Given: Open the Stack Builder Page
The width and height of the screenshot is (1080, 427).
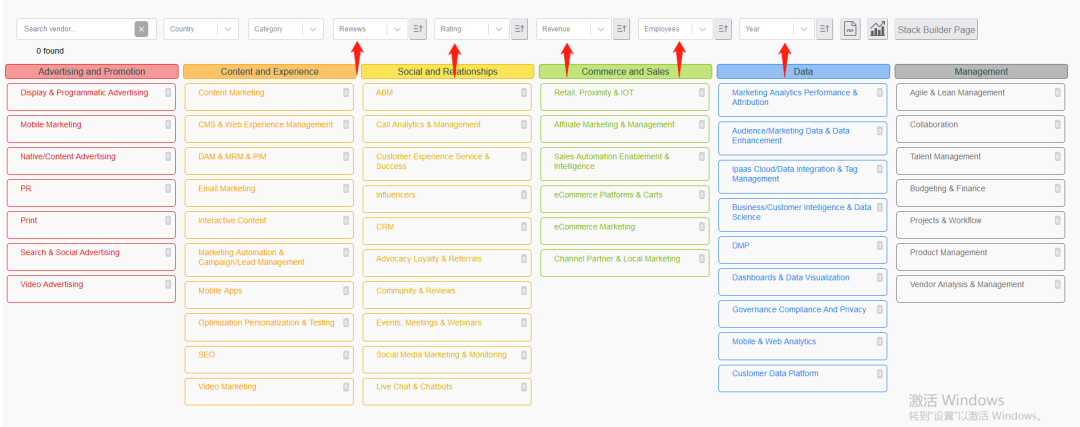Looking at the screenshot, I should [x=936, y=29].
